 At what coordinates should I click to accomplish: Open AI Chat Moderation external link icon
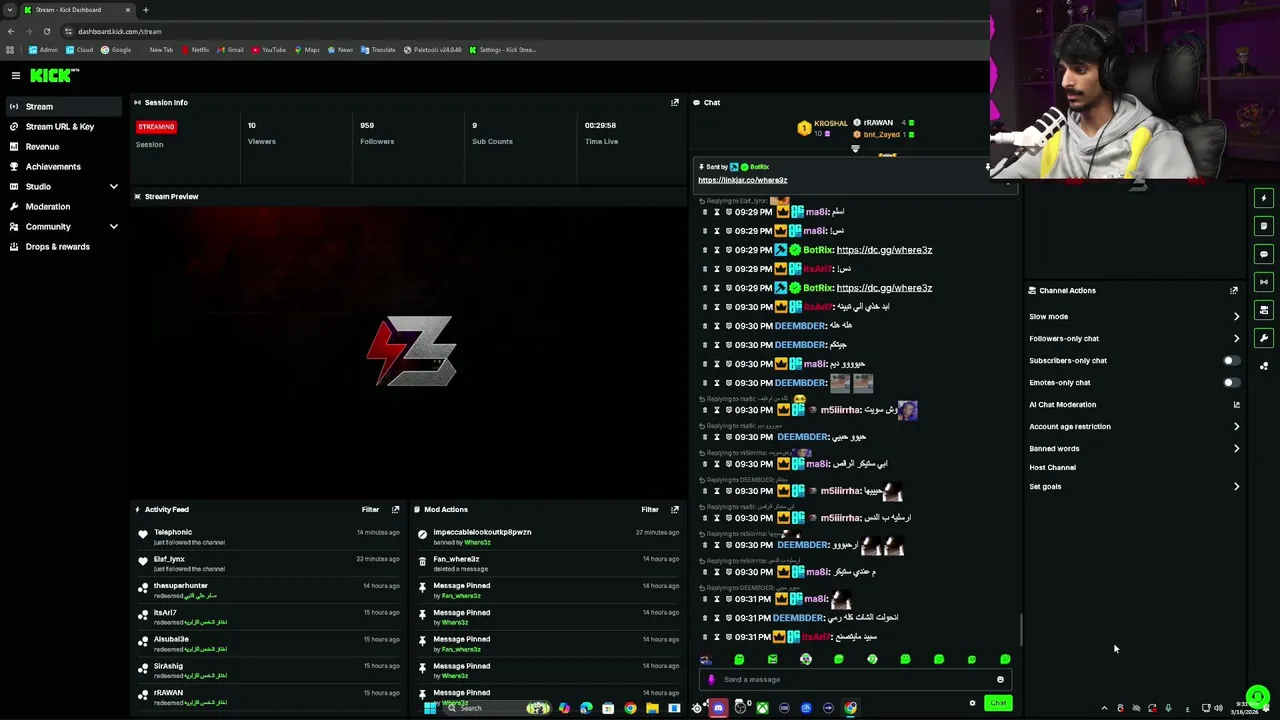tap(1236, 405)
